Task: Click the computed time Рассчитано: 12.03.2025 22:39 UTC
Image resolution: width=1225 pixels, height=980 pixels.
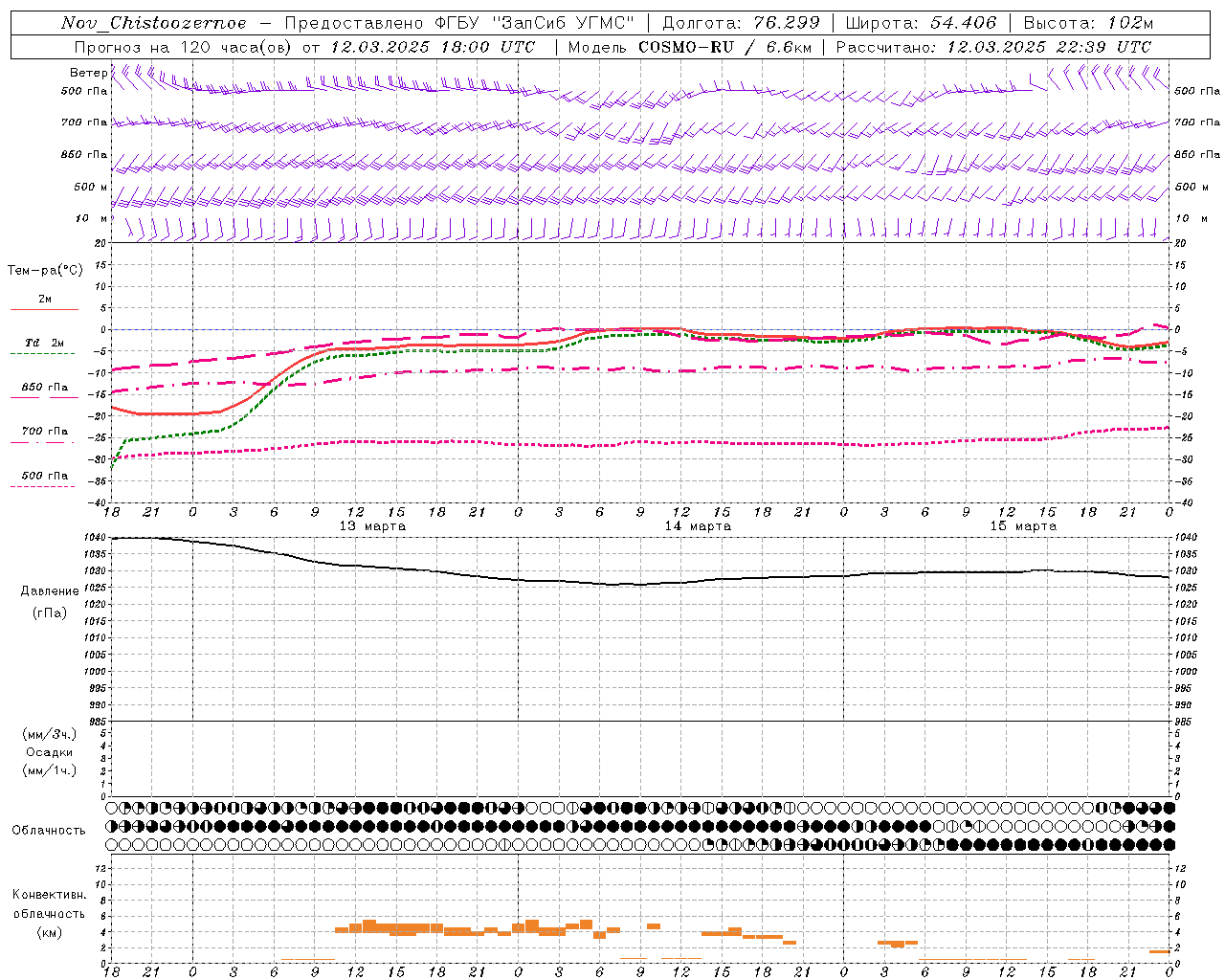Action: (993, 47)
